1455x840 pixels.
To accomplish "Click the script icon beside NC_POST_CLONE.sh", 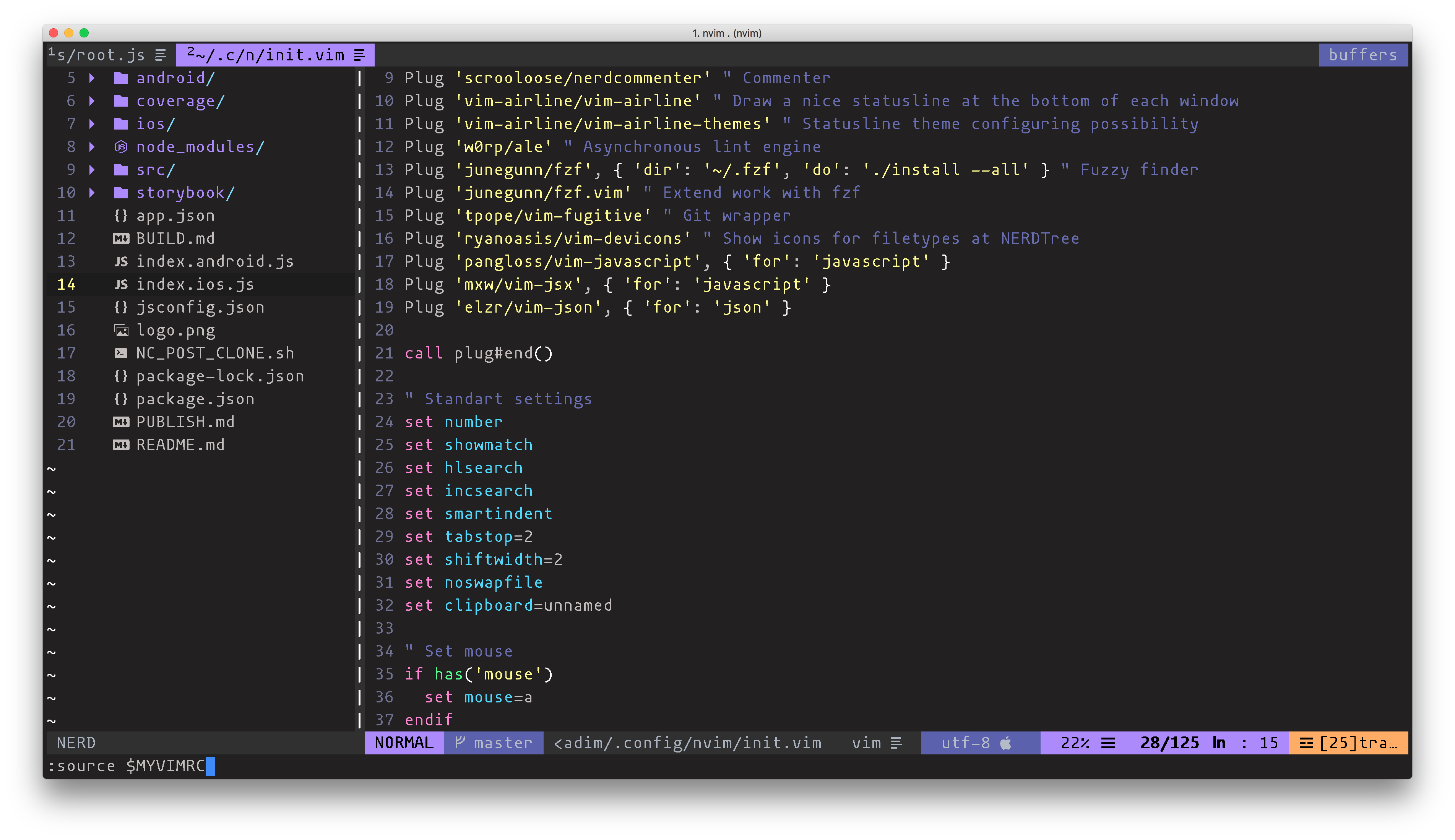I will pyautogui.click(x=120, y=352).
